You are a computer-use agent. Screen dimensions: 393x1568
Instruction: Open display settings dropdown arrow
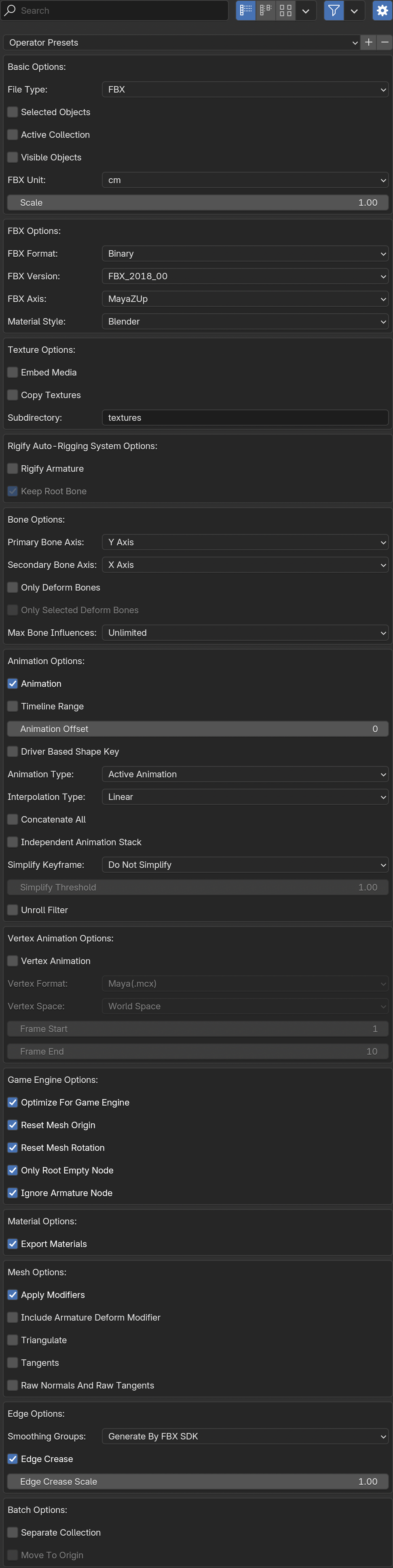pyautogui.click(x=306, y=11)
